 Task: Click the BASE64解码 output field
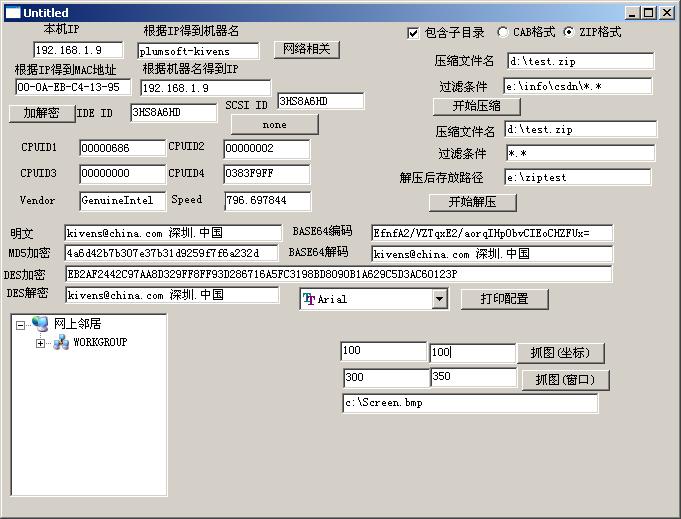492,254
